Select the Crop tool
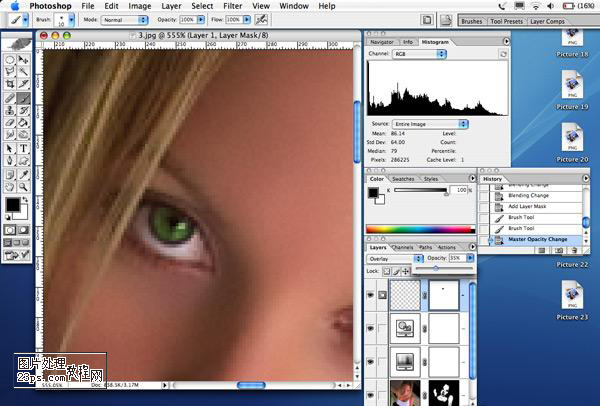600x406 pixels. click(x=10, y=84)
